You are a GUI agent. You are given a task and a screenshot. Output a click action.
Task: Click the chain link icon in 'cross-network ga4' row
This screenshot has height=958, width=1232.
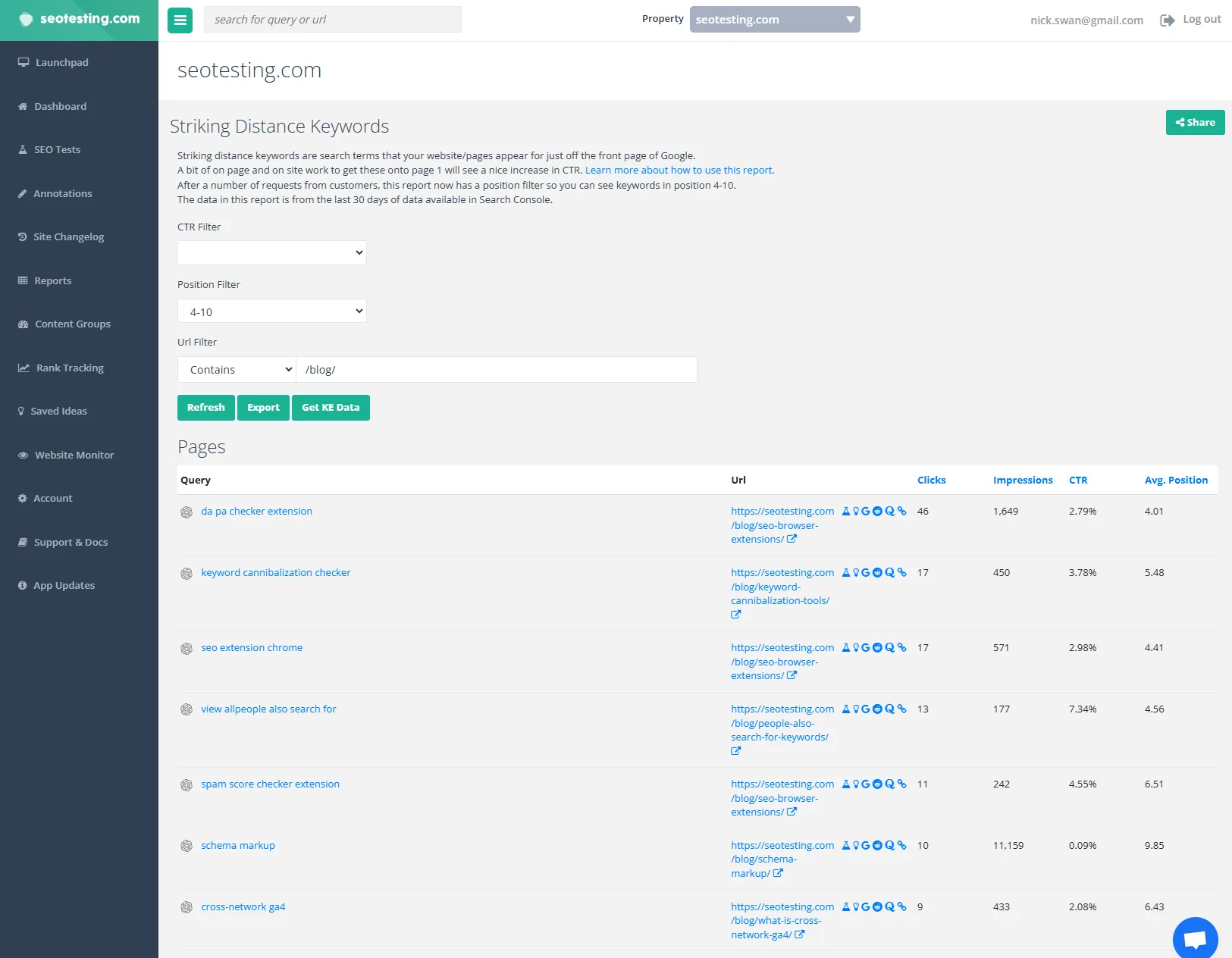coord(901,907)
